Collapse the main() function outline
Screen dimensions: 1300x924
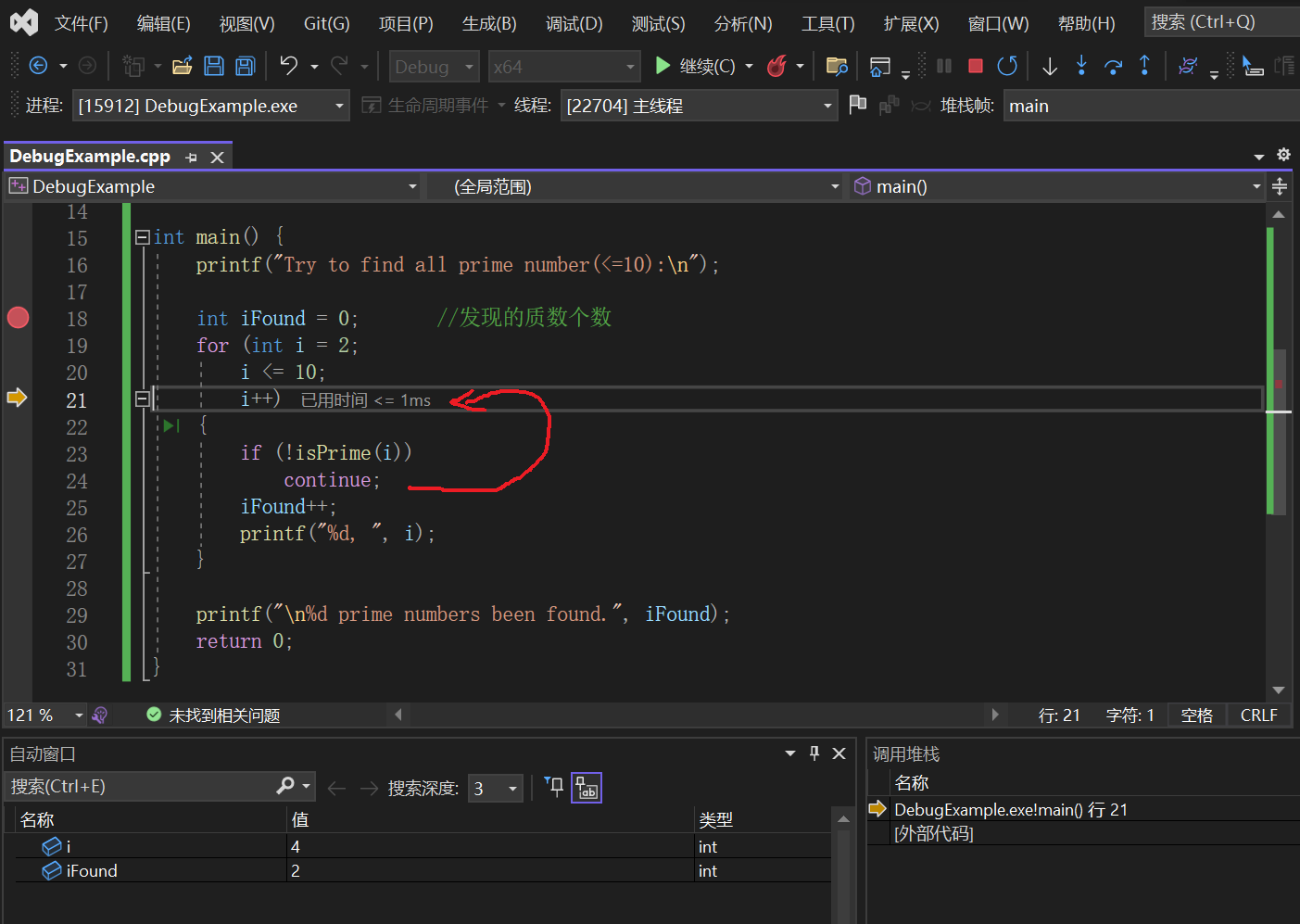(x=143, y=237)
